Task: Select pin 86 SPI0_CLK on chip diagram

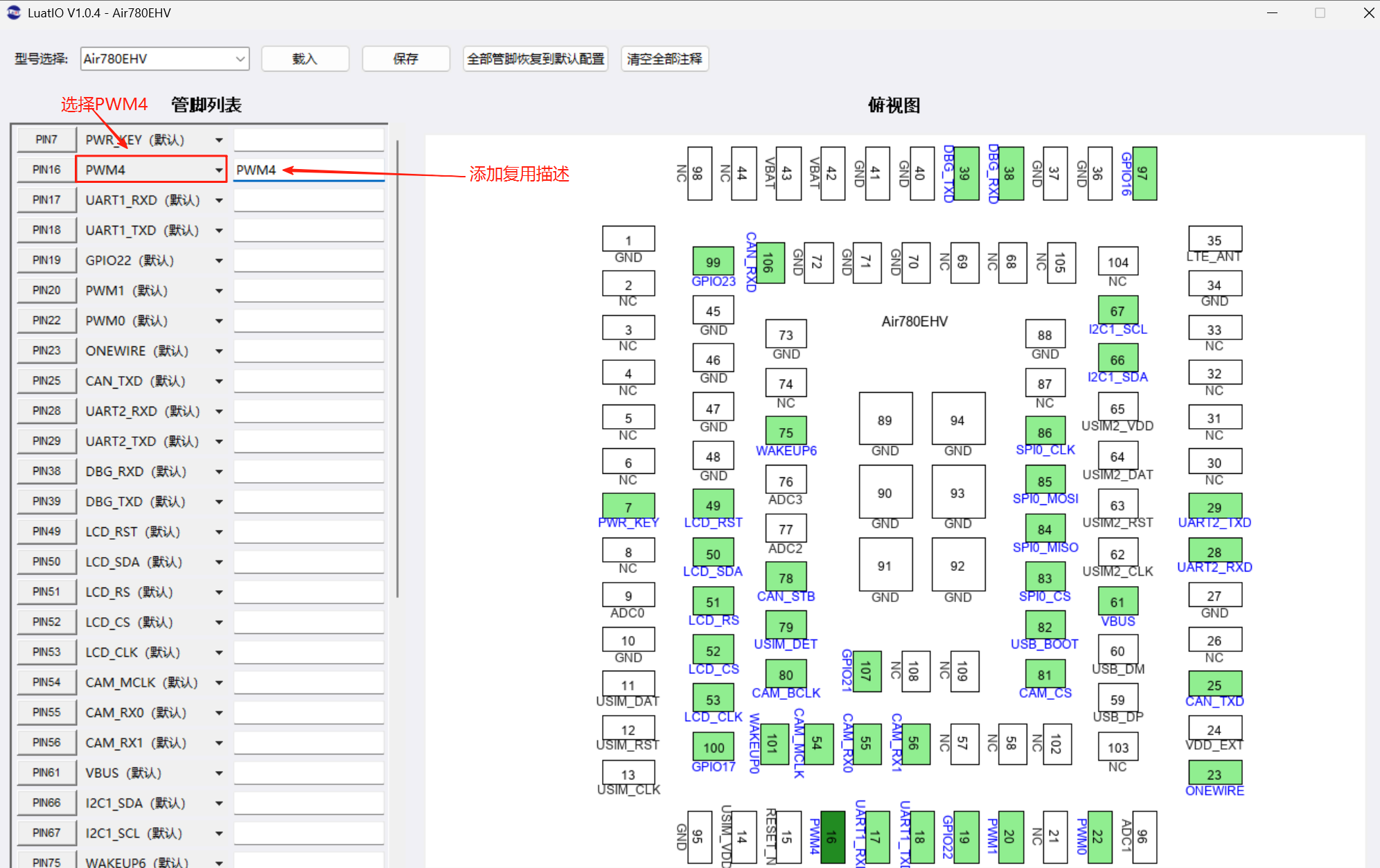Action: (x=1045, y=431)
